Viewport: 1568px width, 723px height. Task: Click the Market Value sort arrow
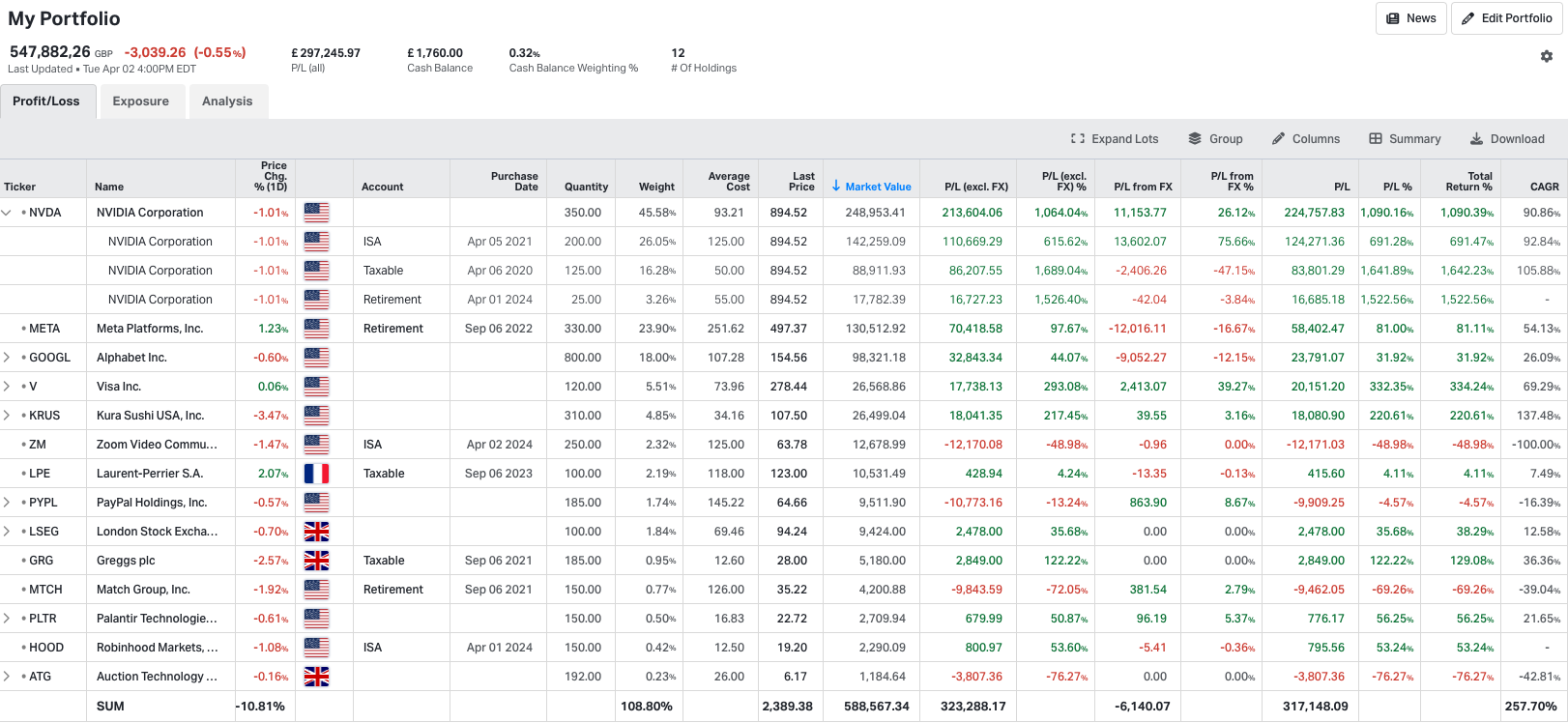(836, 187)
